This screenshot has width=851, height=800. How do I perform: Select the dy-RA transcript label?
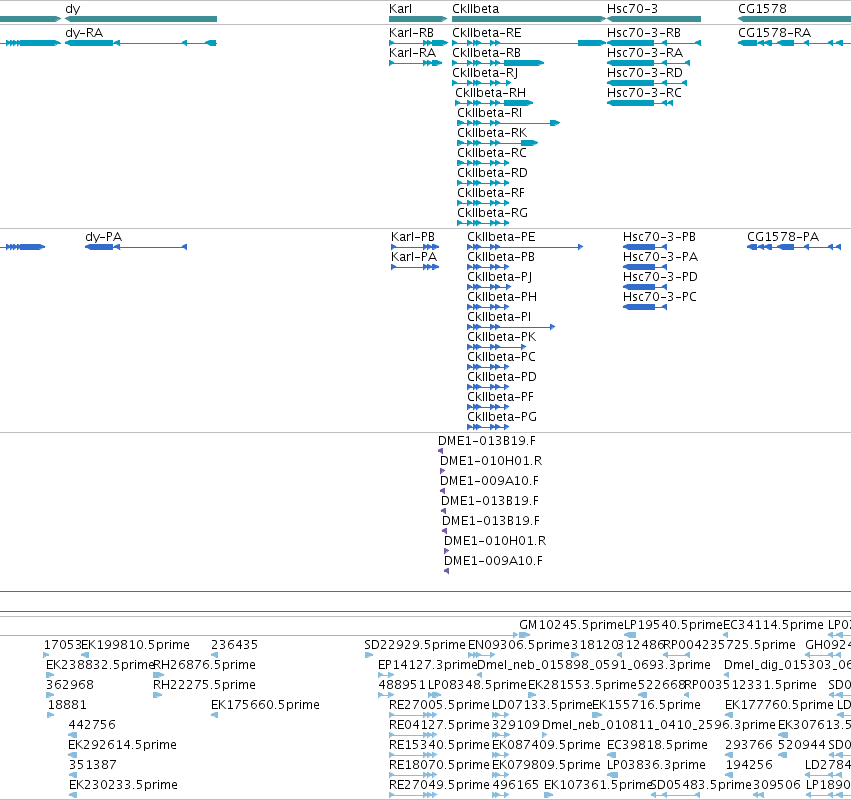pyautogui.click(x=84, y=33)
